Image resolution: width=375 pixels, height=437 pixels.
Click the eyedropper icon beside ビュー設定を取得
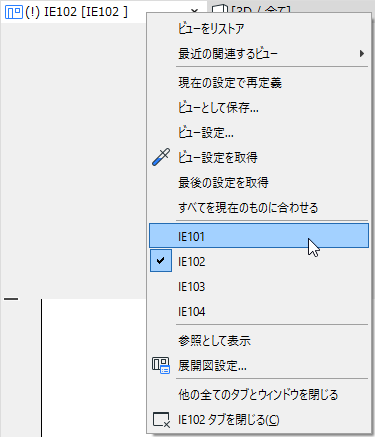[x=161, y=157]
